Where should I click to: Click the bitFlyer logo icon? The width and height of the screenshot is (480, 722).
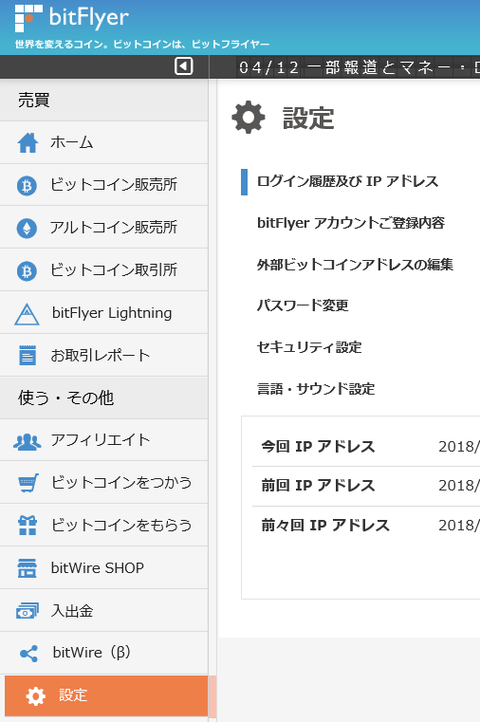click(x=29, y=18)
